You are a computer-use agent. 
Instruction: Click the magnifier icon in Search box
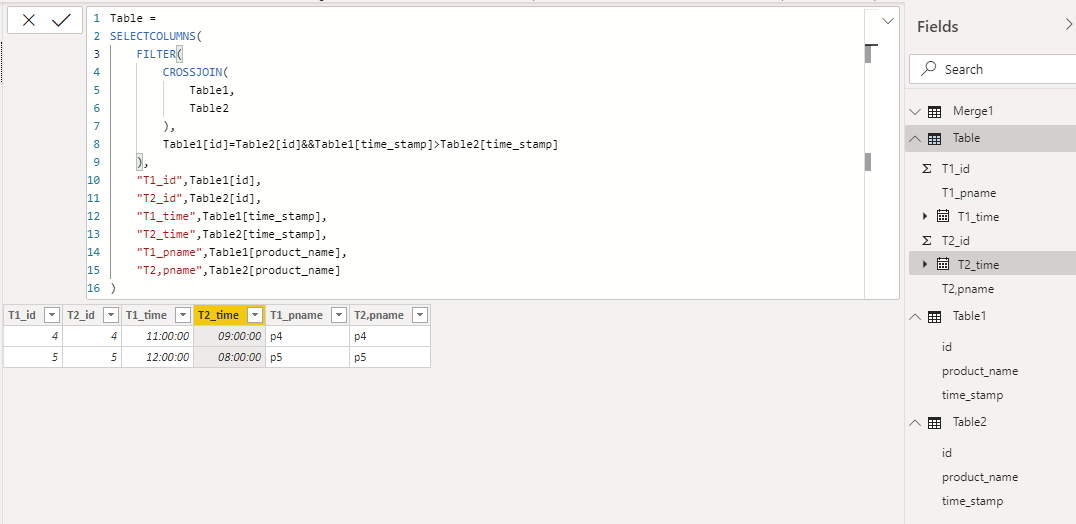929,69
